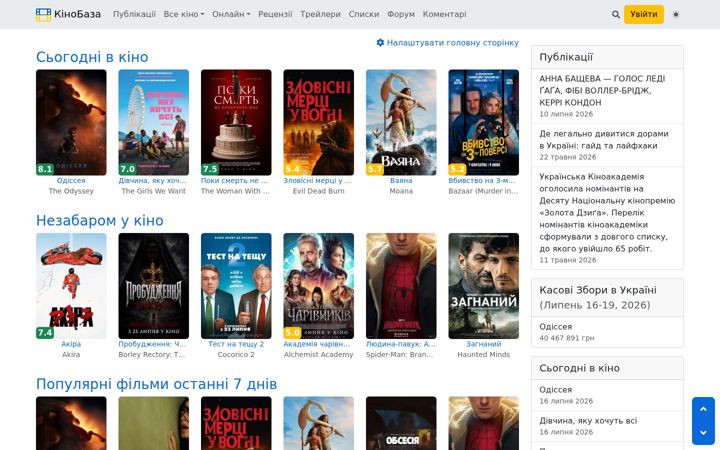
Task: Click Дівчина, яку хочуть всі in sidebar
Action: 588,421
